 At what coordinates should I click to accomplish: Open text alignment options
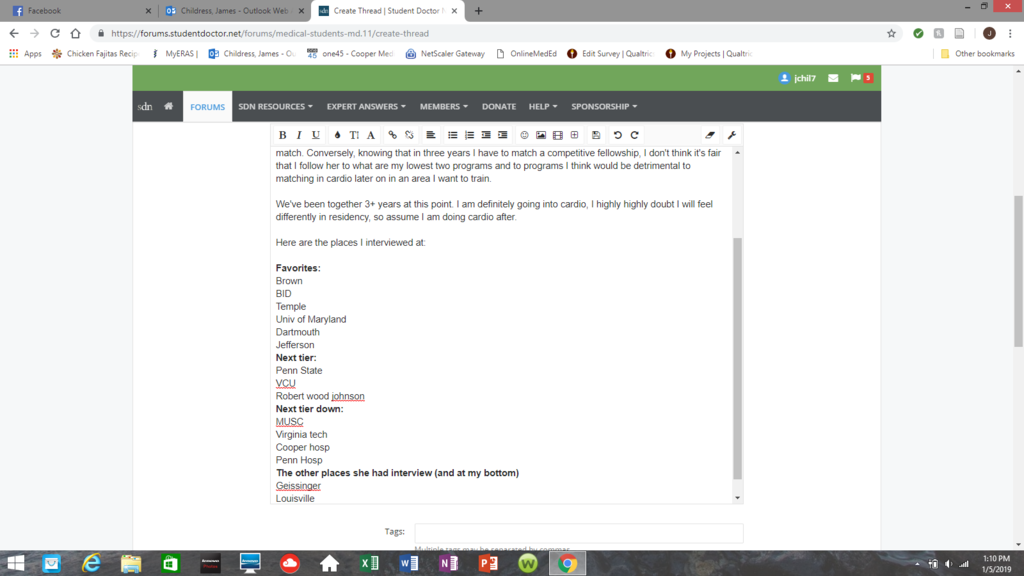tap(431, 135)
